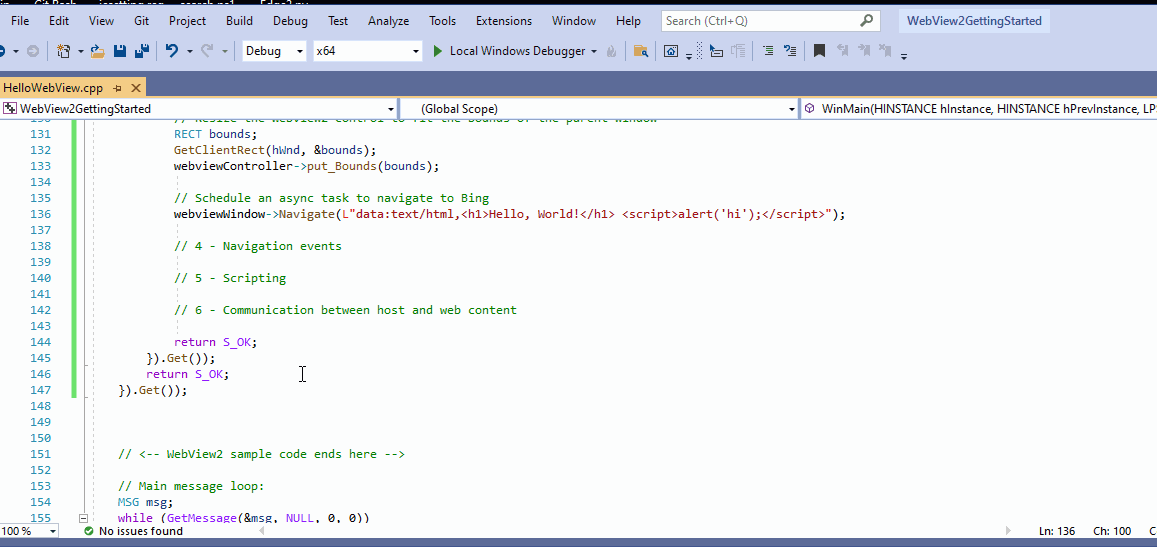Go to next bookmark icon
Viewport: 1157px width, 547px height.
863,51
